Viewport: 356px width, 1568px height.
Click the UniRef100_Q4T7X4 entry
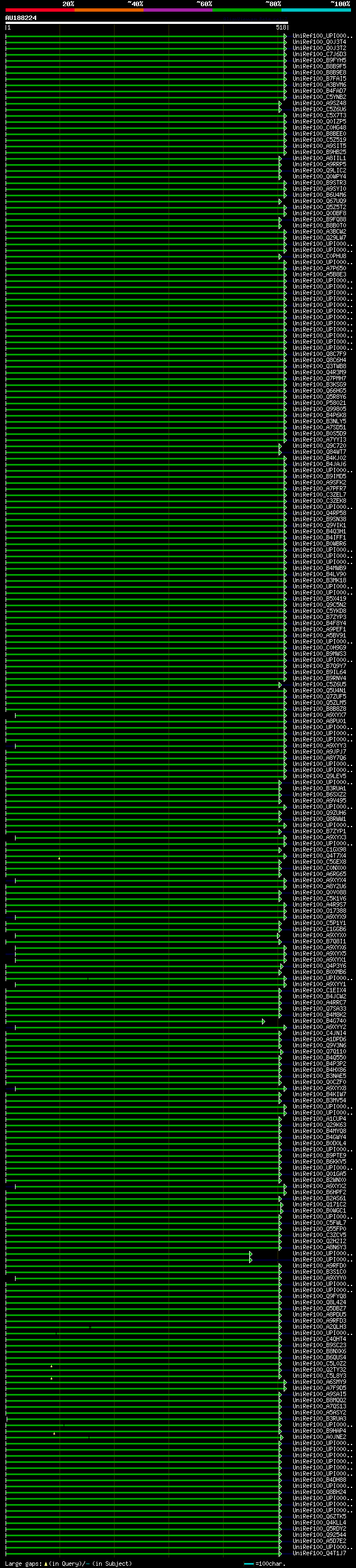[x=319, y=856]
